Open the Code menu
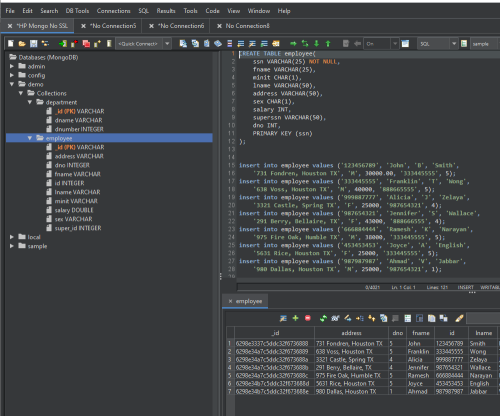 click(x=212, y=11)
